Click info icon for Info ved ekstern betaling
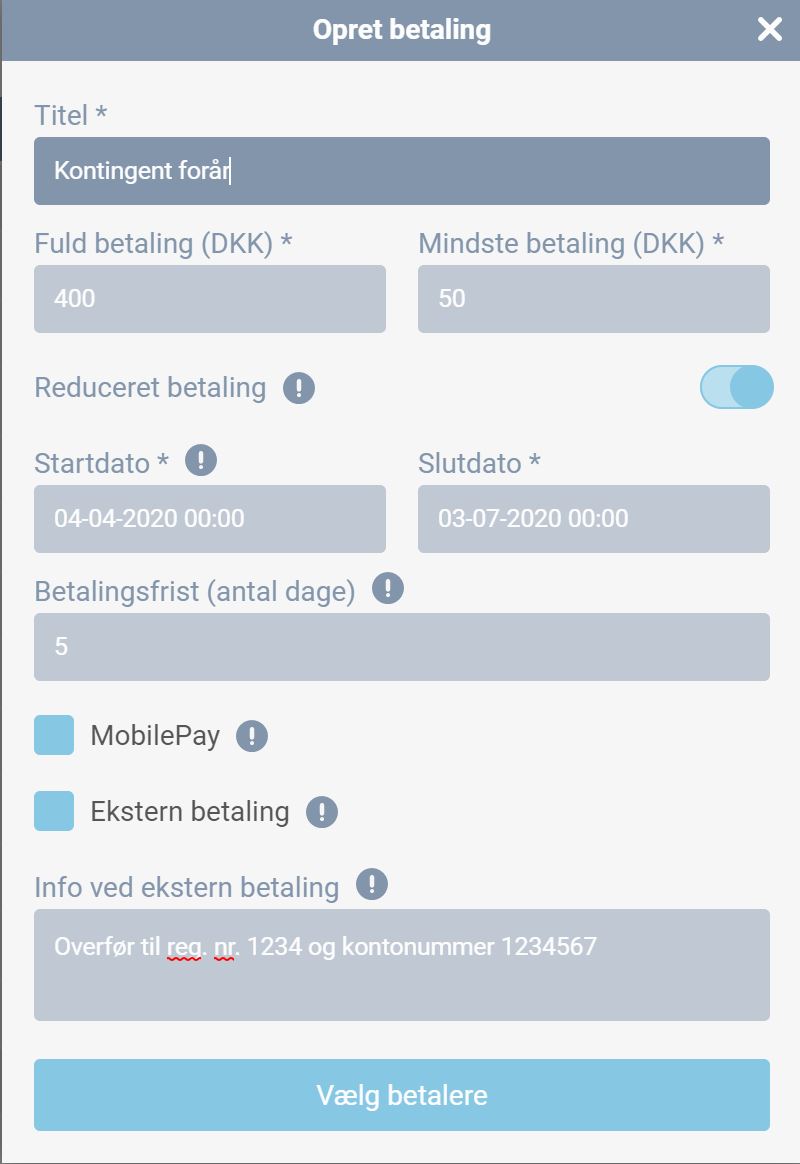Viewport: 800px width, 1164px height. point(372,885)
